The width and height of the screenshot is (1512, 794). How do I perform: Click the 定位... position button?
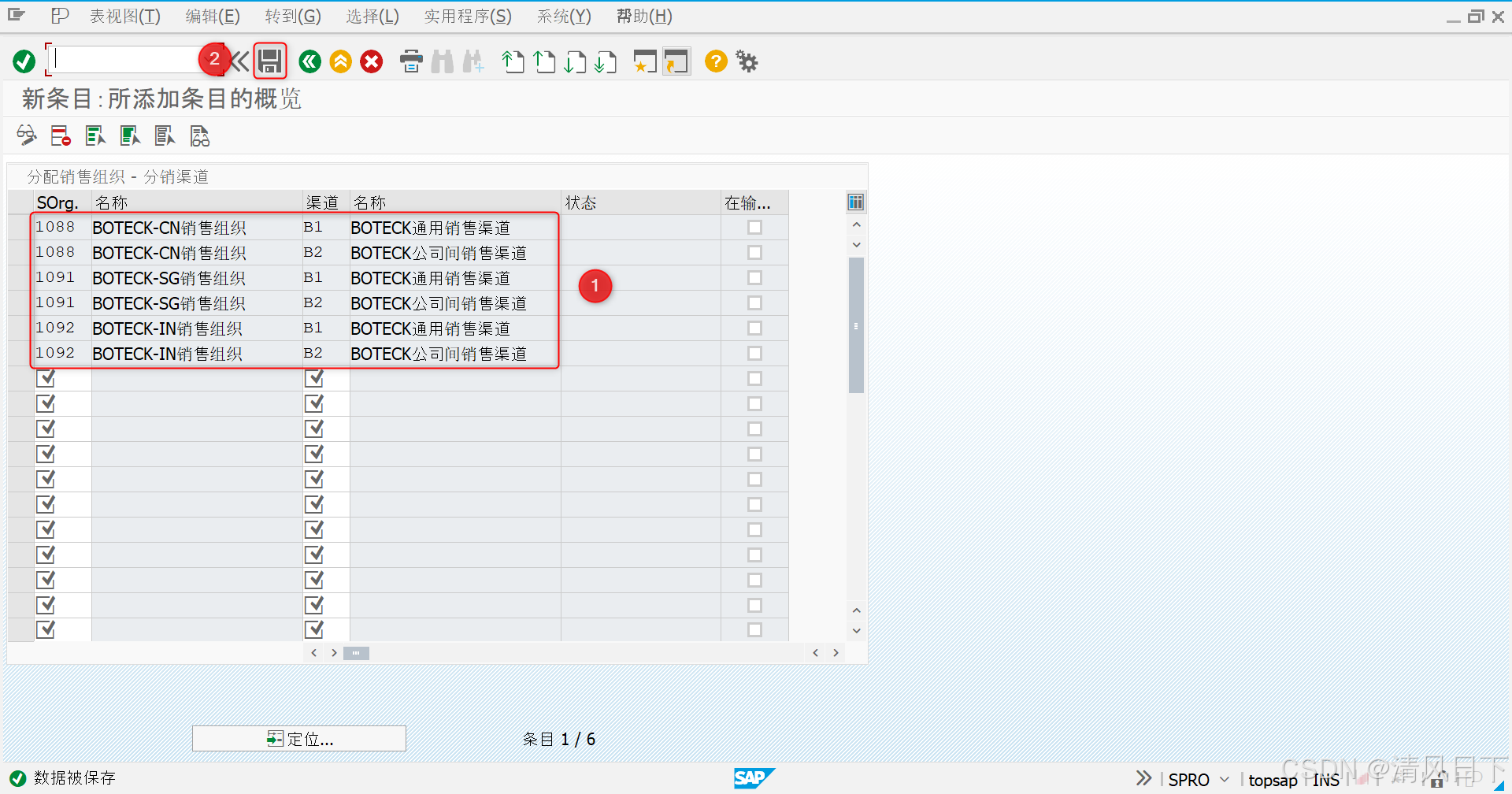coord(299,739)
